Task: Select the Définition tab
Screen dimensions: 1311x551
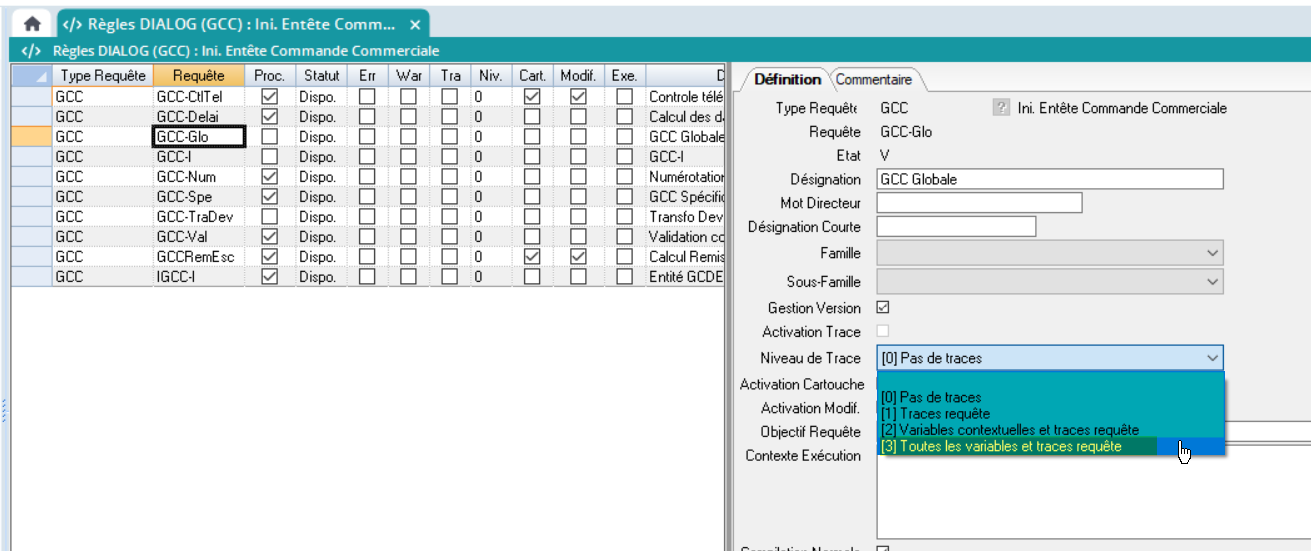Action: (787, 79)
